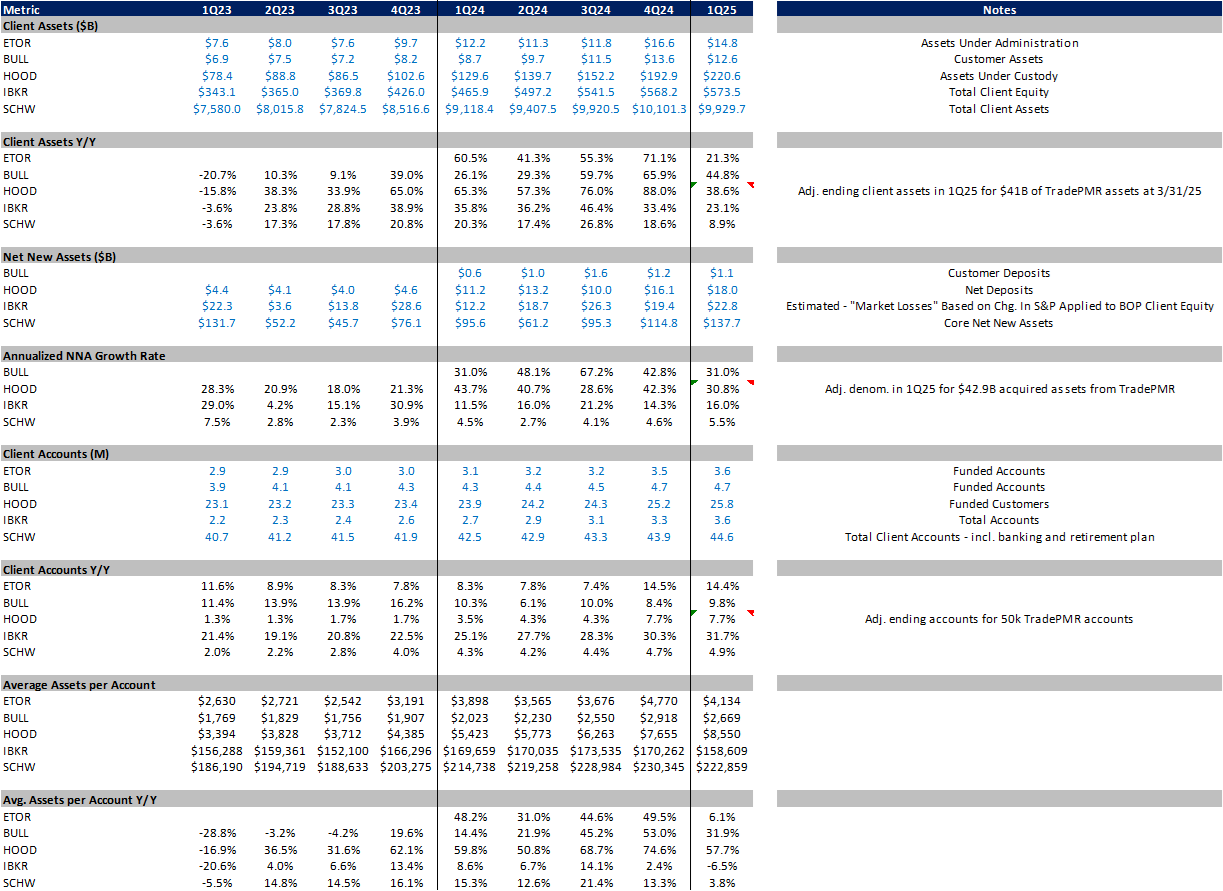The height and width of the screenshot is (891, 1223).
Task: Select IBKR 4Q23 net new assets $28.6
Action: click(406, 306)
